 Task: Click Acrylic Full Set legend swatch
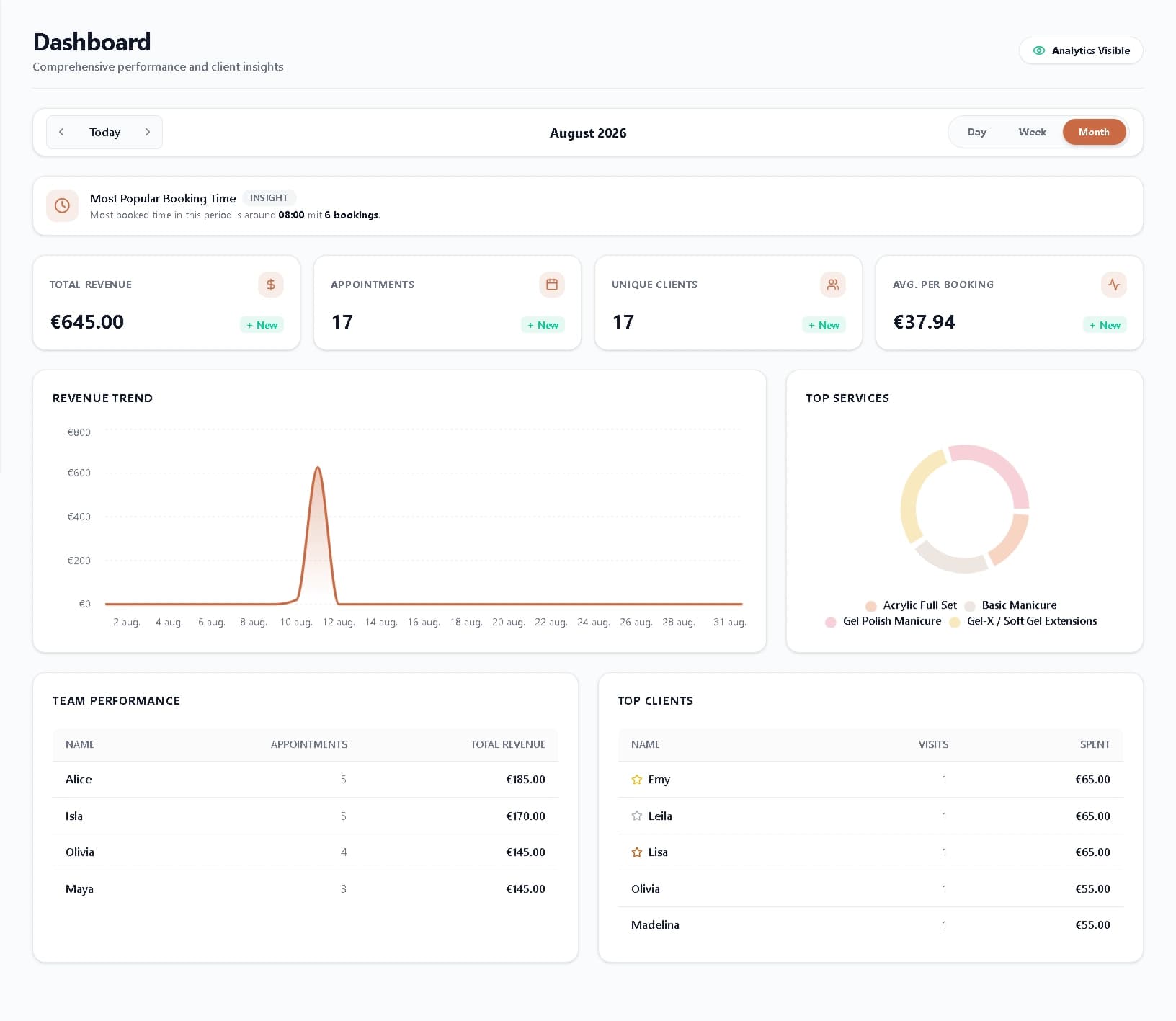tap(871, 606)
